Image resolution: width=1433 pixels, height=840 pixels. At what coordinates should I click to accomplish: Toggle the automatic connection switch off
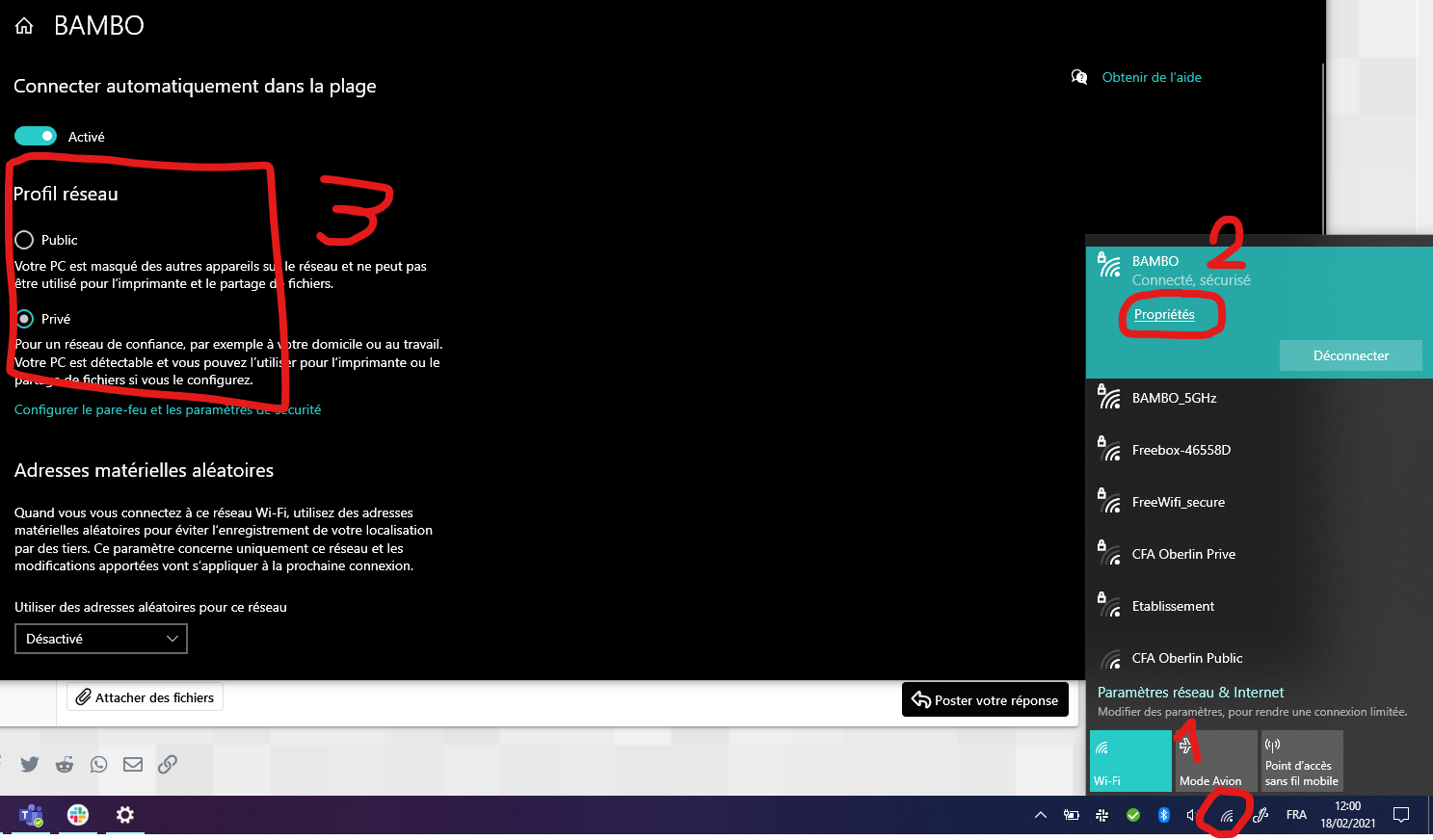[36, 136]
